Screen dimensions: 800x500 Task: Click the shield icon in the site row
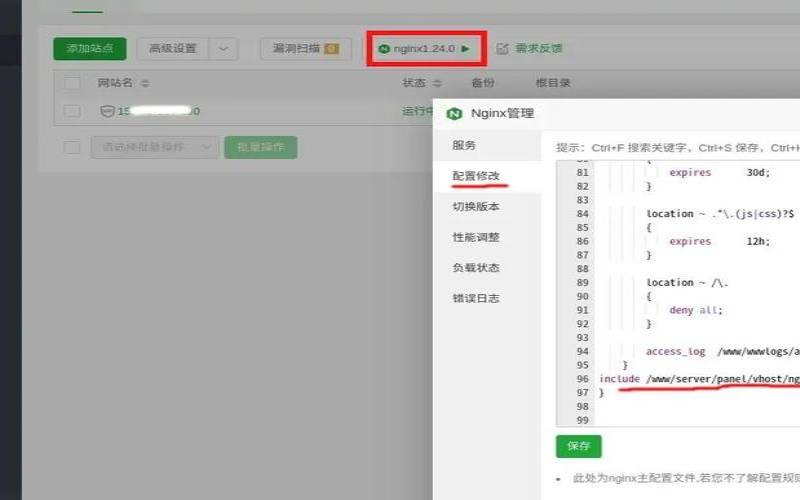(107, 111)
